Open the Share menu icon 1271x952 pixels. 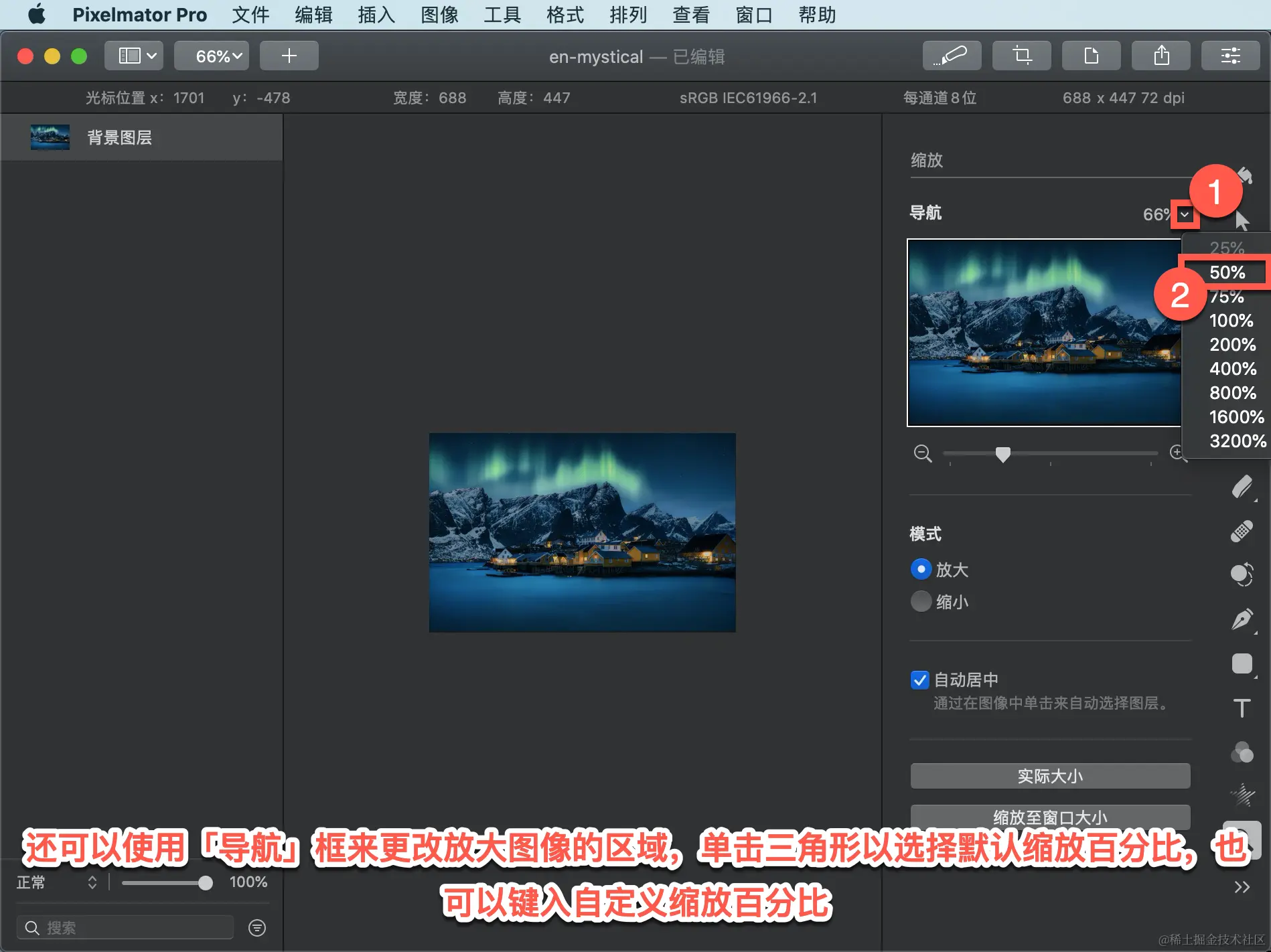click(1161, 56)
